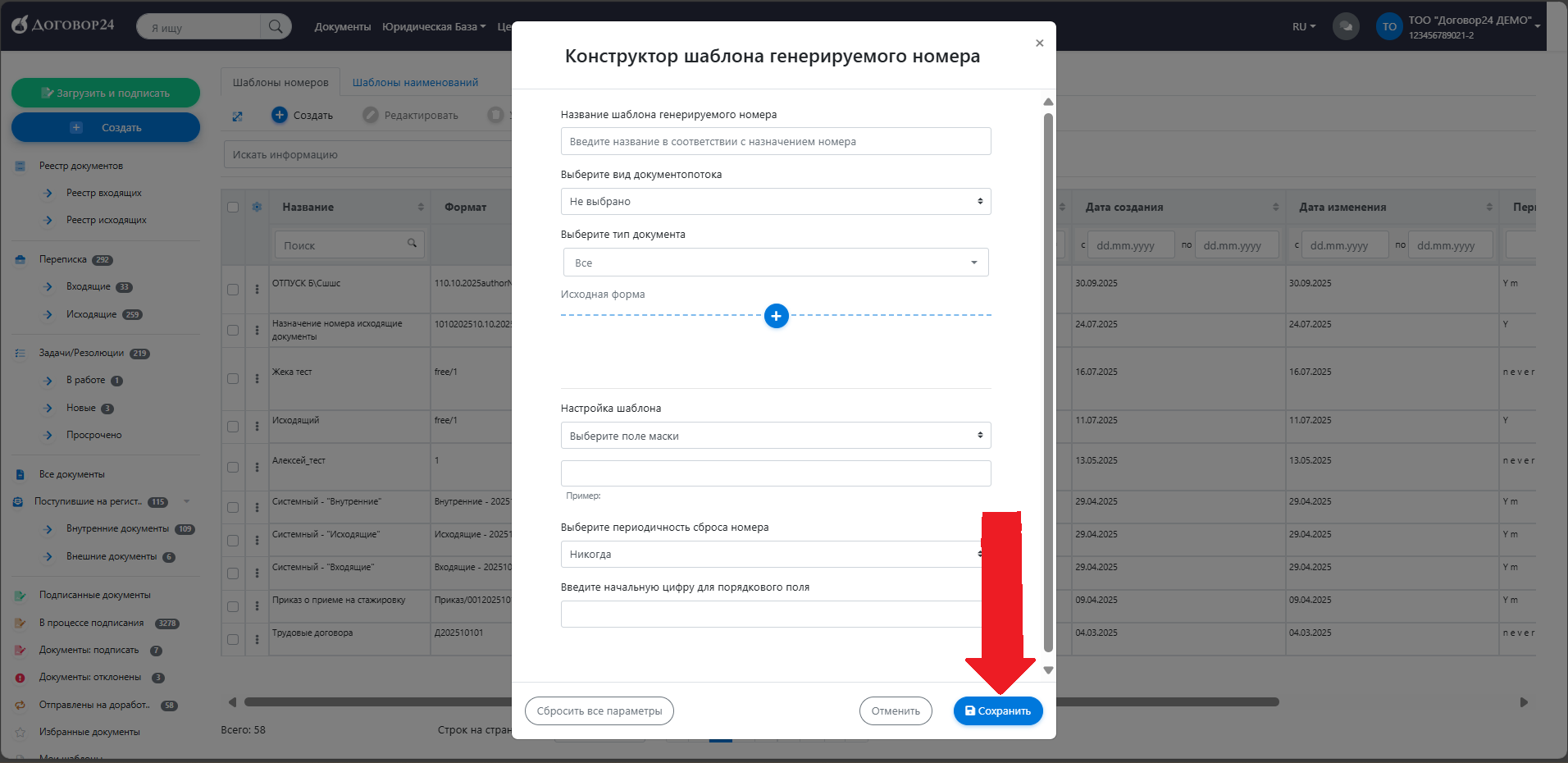
Task: Open row menu dots for Жека тест
Action: [257, 378]
